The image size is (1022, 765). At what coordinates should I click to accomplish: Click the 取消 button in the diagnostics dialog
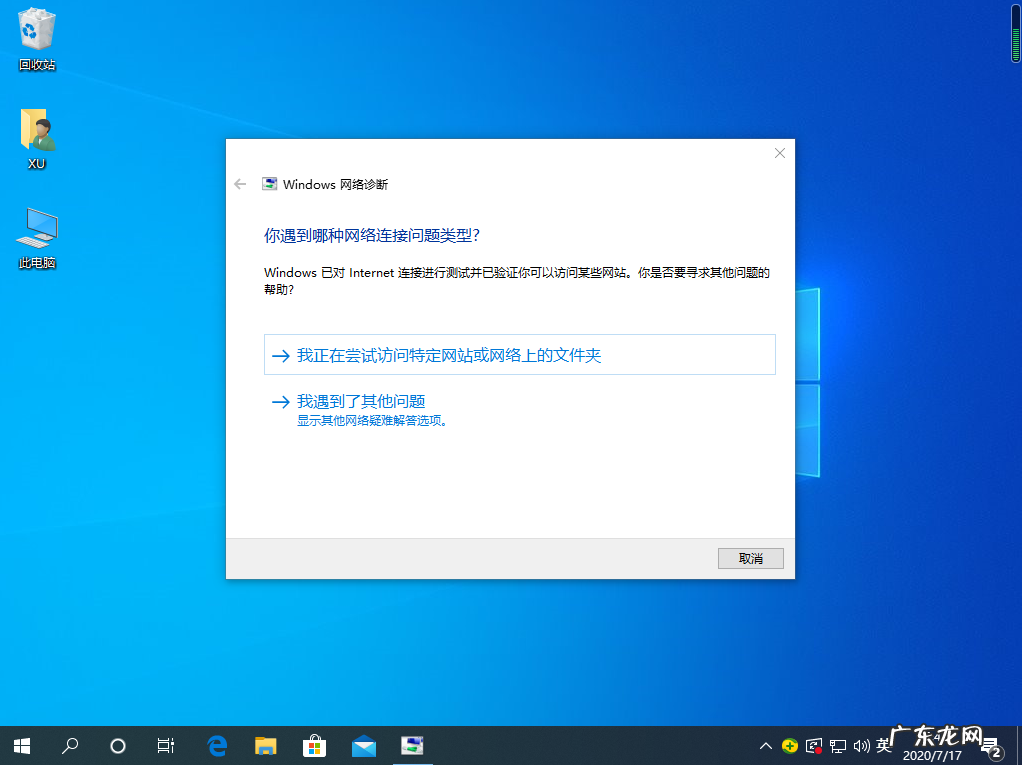click(750, 558)
